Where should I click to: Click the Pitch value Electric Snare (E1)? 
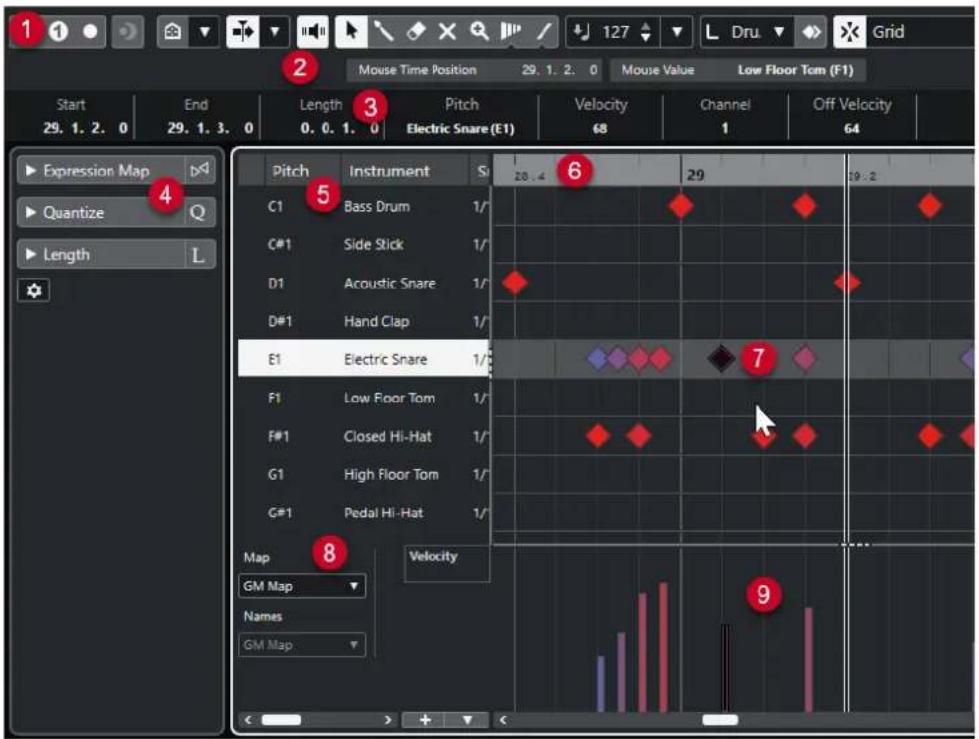(x=461, y=129)
